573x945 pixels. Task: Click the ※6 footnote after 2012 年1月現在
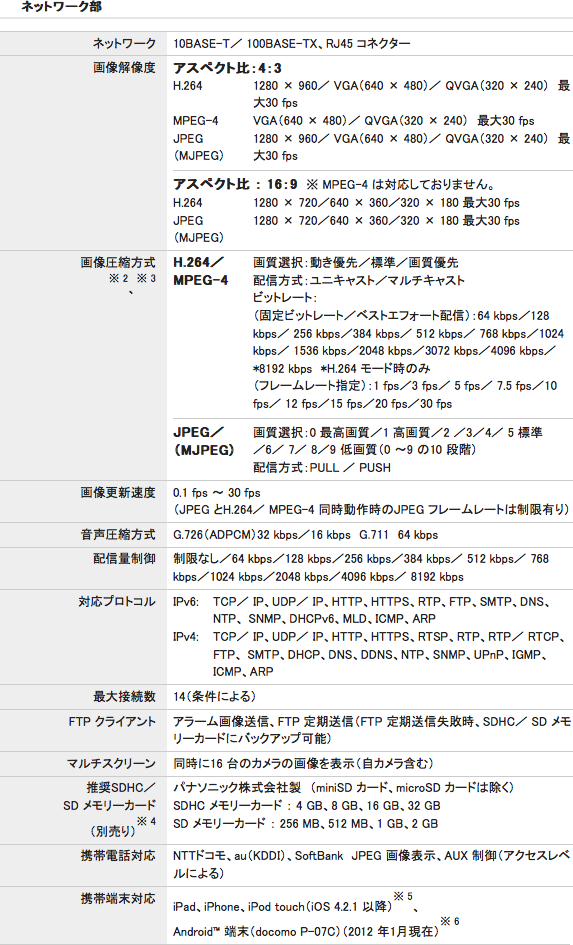[x=449, y=921]
